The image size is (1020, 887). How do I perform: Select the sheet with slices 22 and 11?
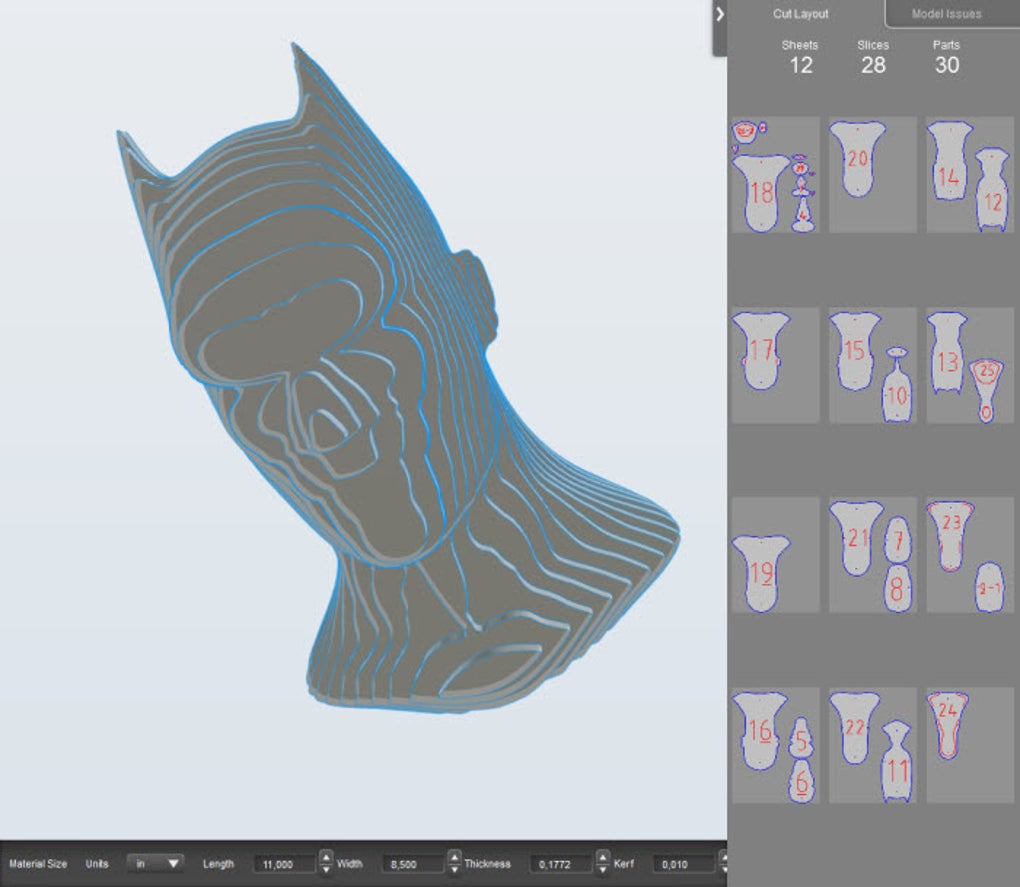tap(873, 746)
